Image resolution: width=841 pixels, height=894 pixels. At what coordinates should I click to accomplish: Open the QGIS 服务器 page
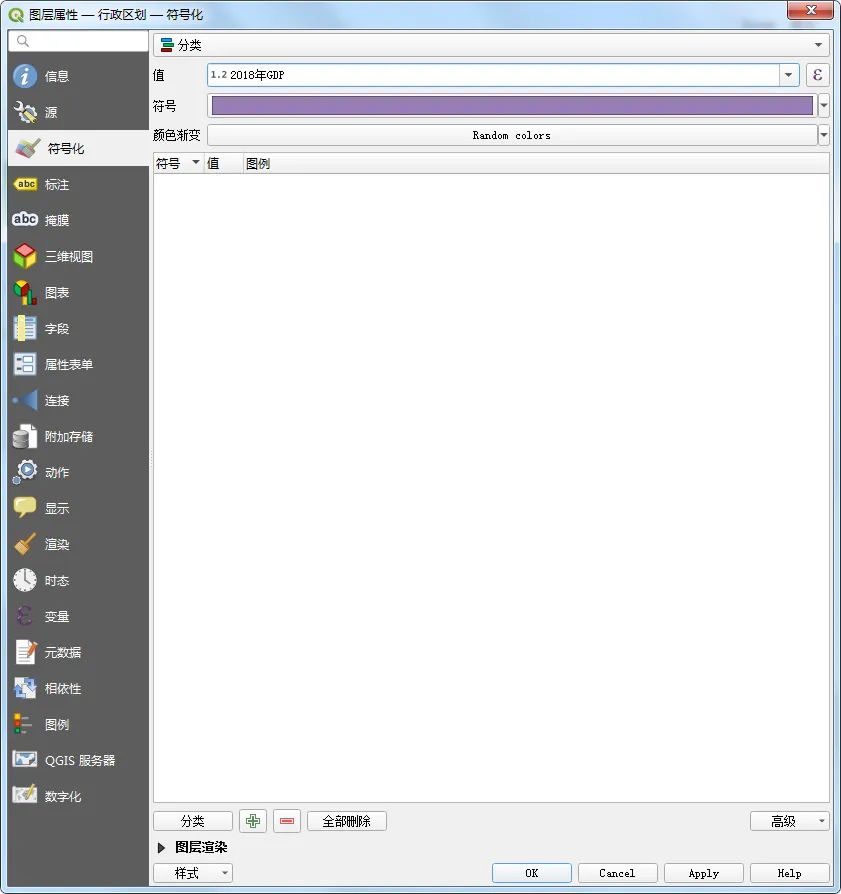[78, 760]
